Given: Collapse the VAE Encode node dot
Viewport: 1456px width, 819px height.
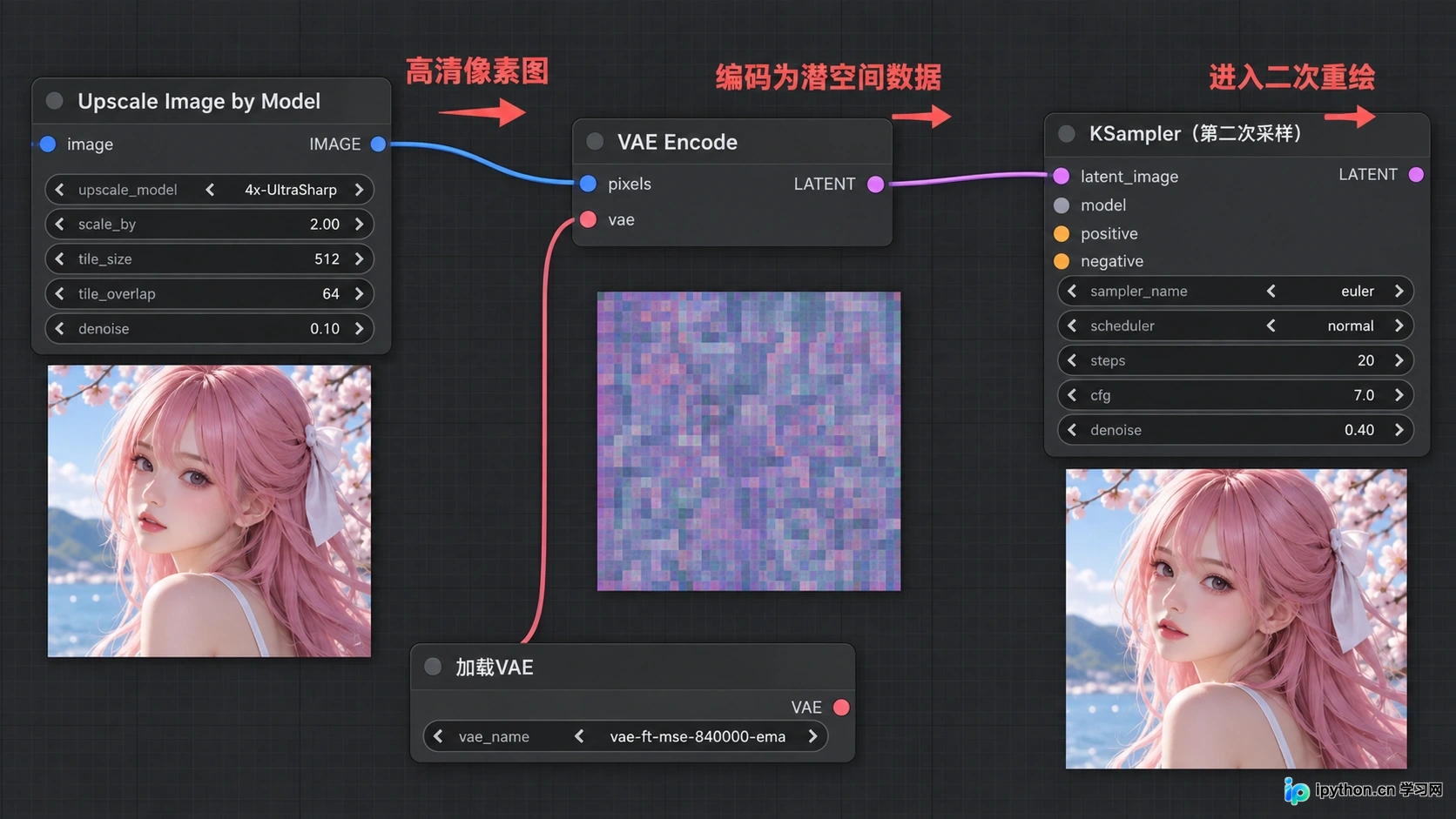Looking at the screenshot, I should click(x=595, y=142).
